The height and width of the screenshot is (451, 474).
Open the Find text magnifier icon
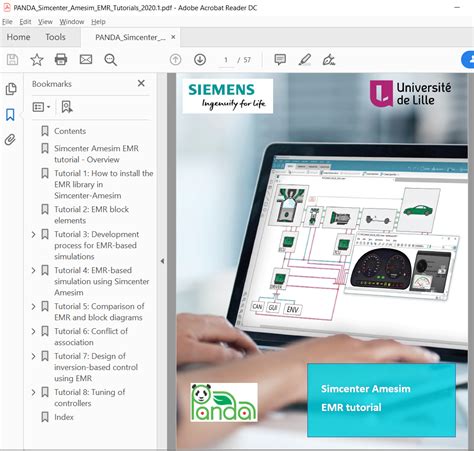click(x=110, y=60)
